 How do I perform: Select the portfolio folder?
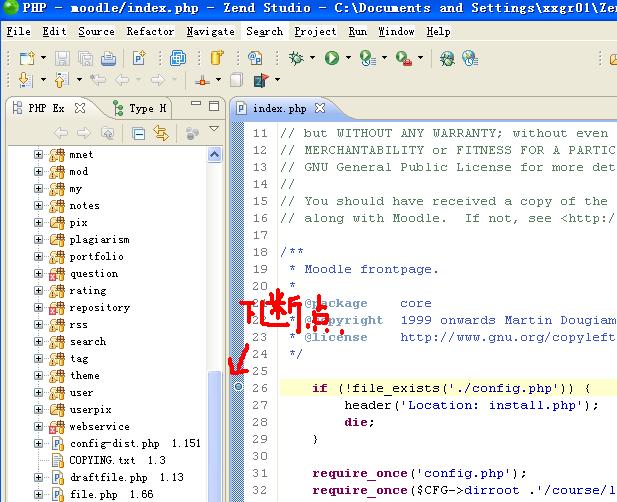coord(96,257)
